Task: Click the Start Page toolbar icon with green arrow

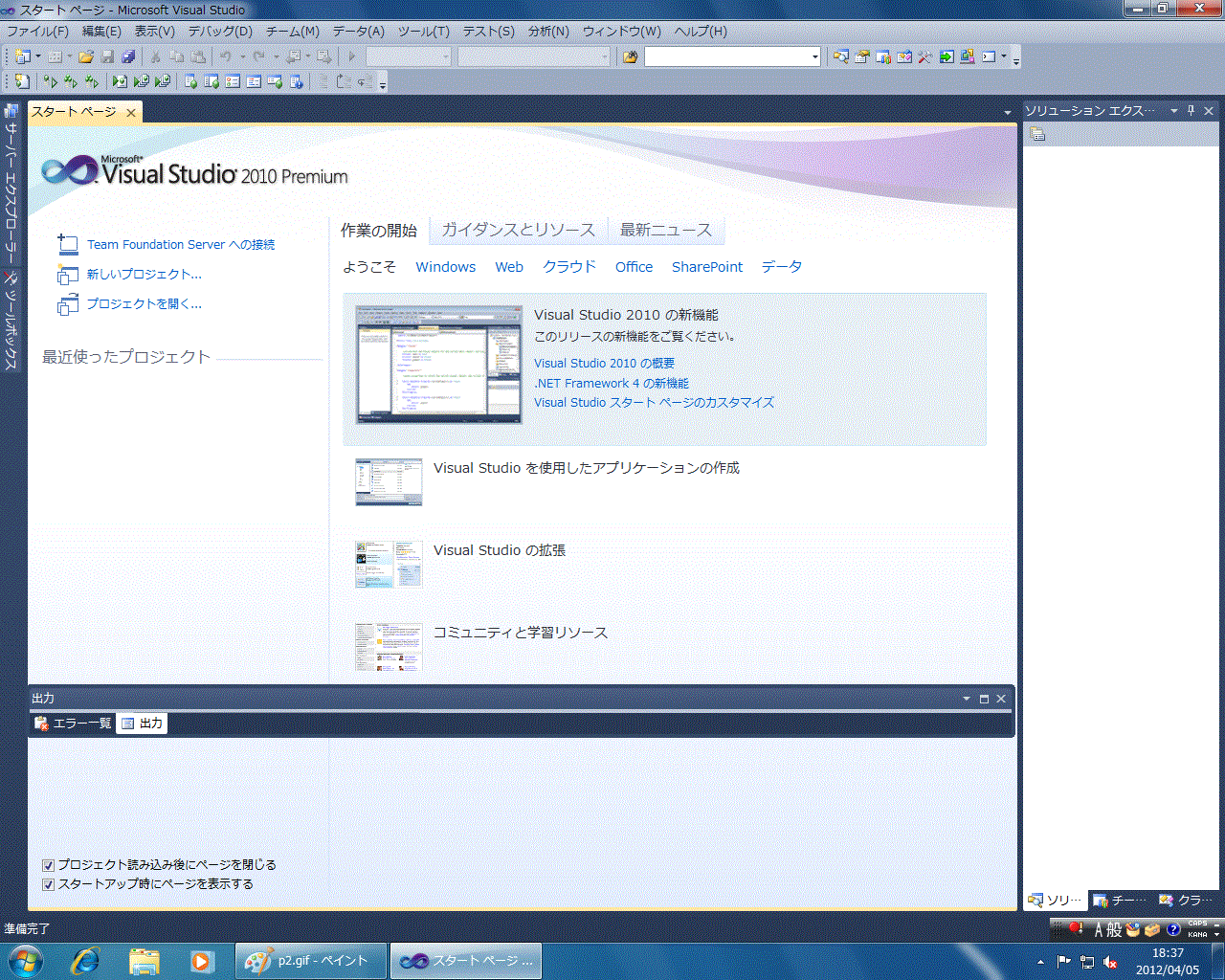Action: pyautogui.click(x=947, y=57)
